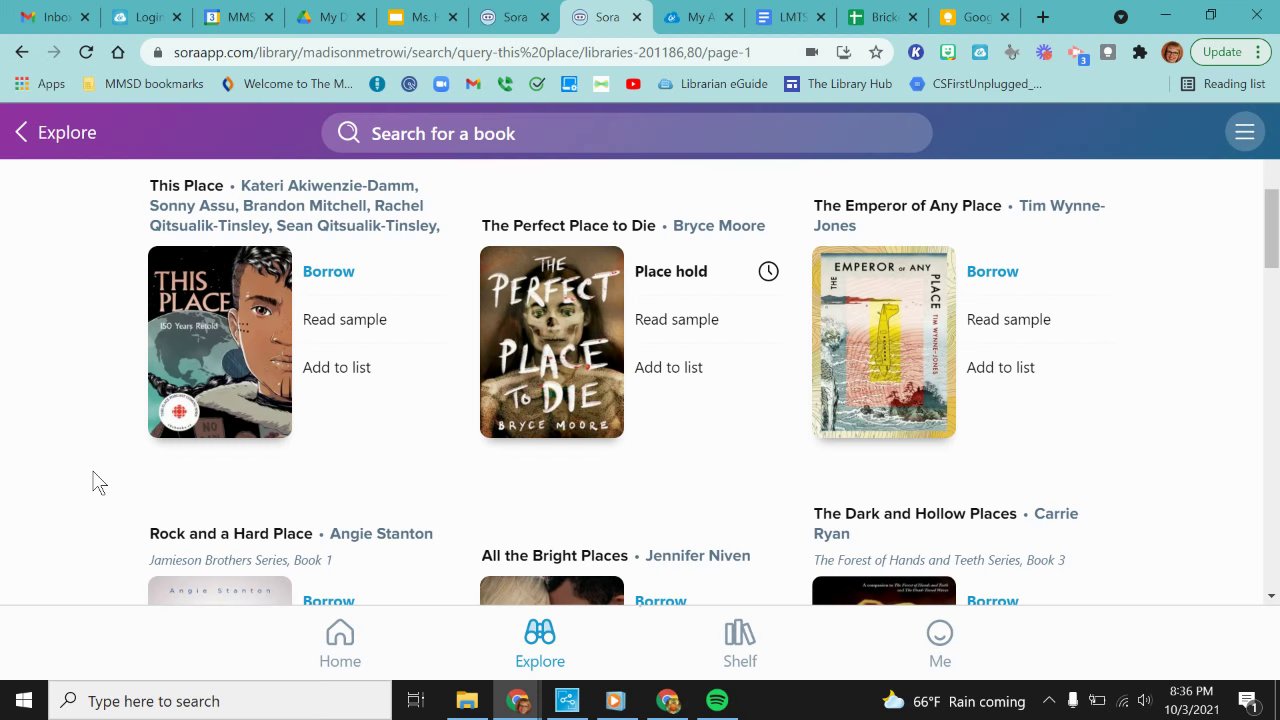
Task: Open Jamieson Brothers Series link
Action: tap(240, 560)
